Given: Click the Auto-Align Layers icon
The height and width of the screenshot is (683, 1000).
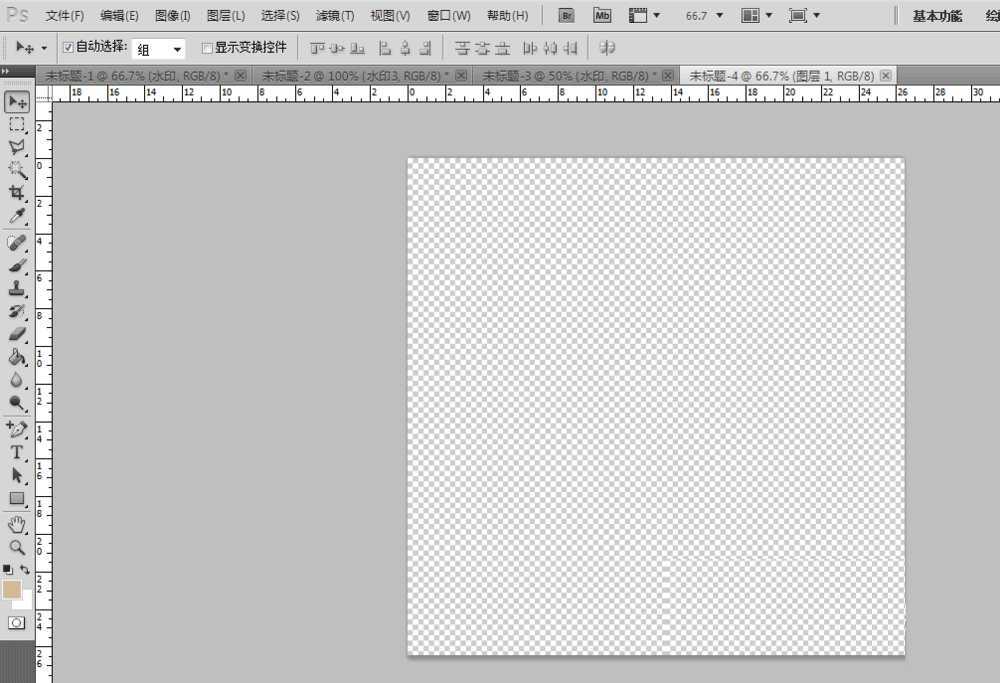Looking at the screenshot, I should click(608, 47).
